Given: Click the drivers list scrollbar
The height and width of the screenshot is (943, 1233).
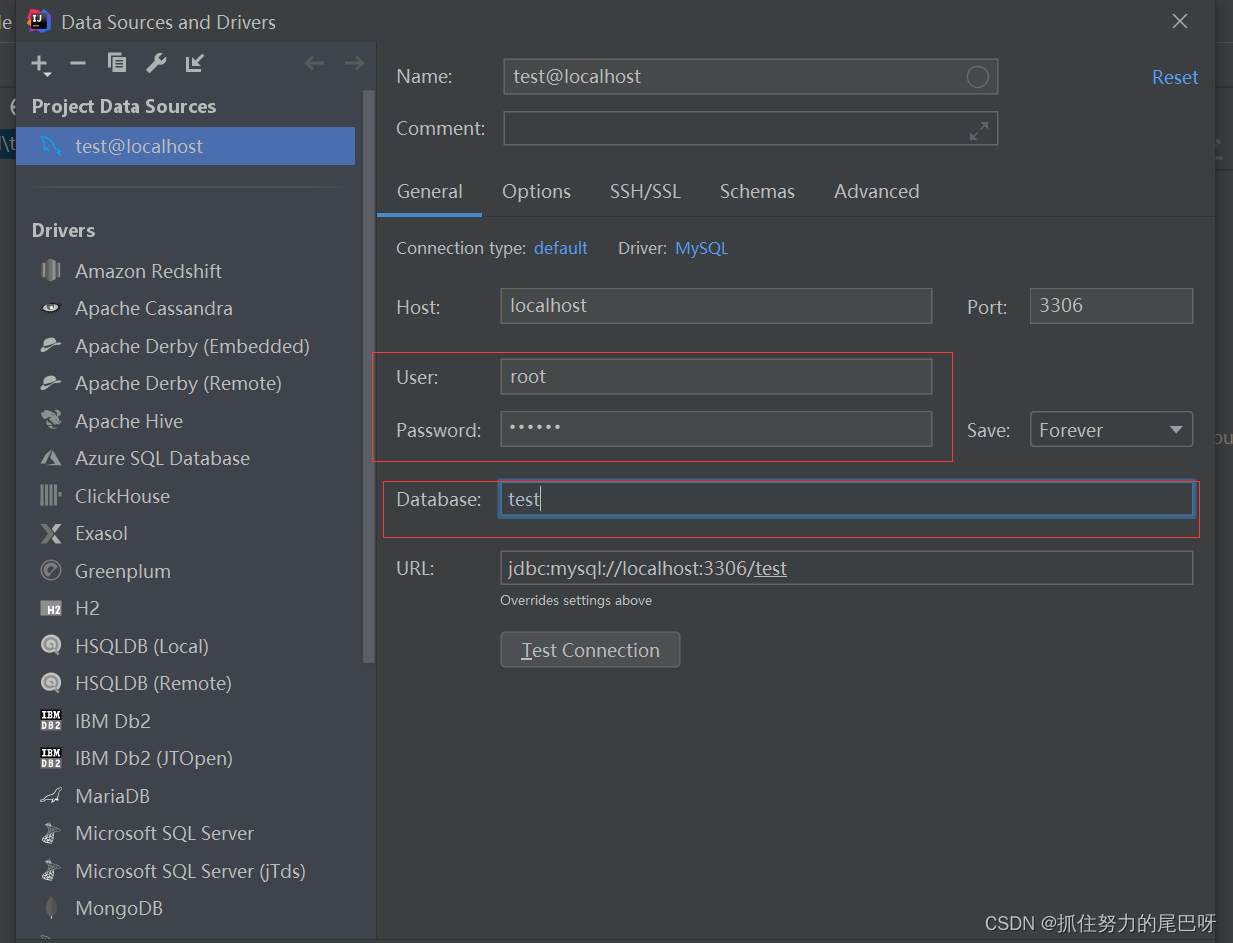Looking at the screenshot, I should (x=368, y=376).
